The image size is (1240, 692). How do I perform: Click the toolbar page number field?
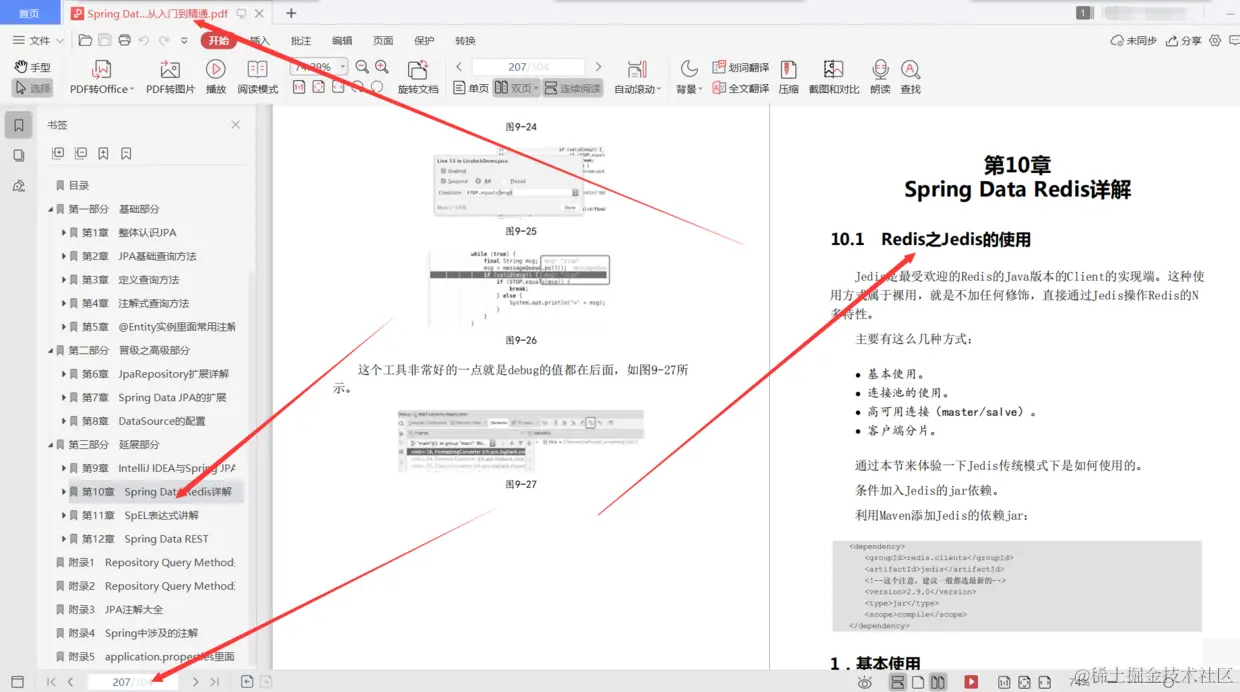click(529, 67)
